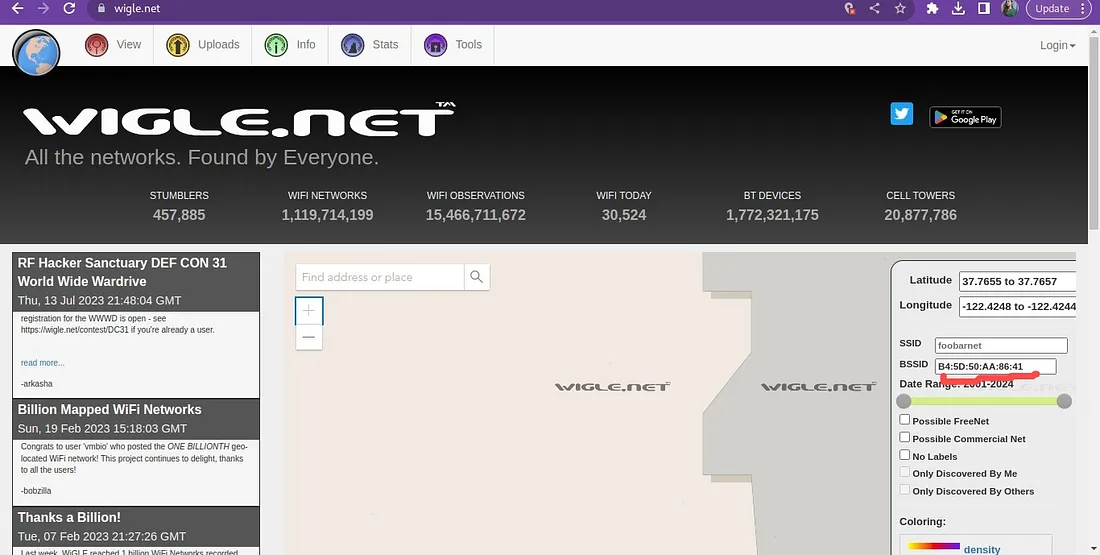Open the browser downloads icon
Image resolution: width=1100 pixels, height=555 pixels.
coord(958,8)
